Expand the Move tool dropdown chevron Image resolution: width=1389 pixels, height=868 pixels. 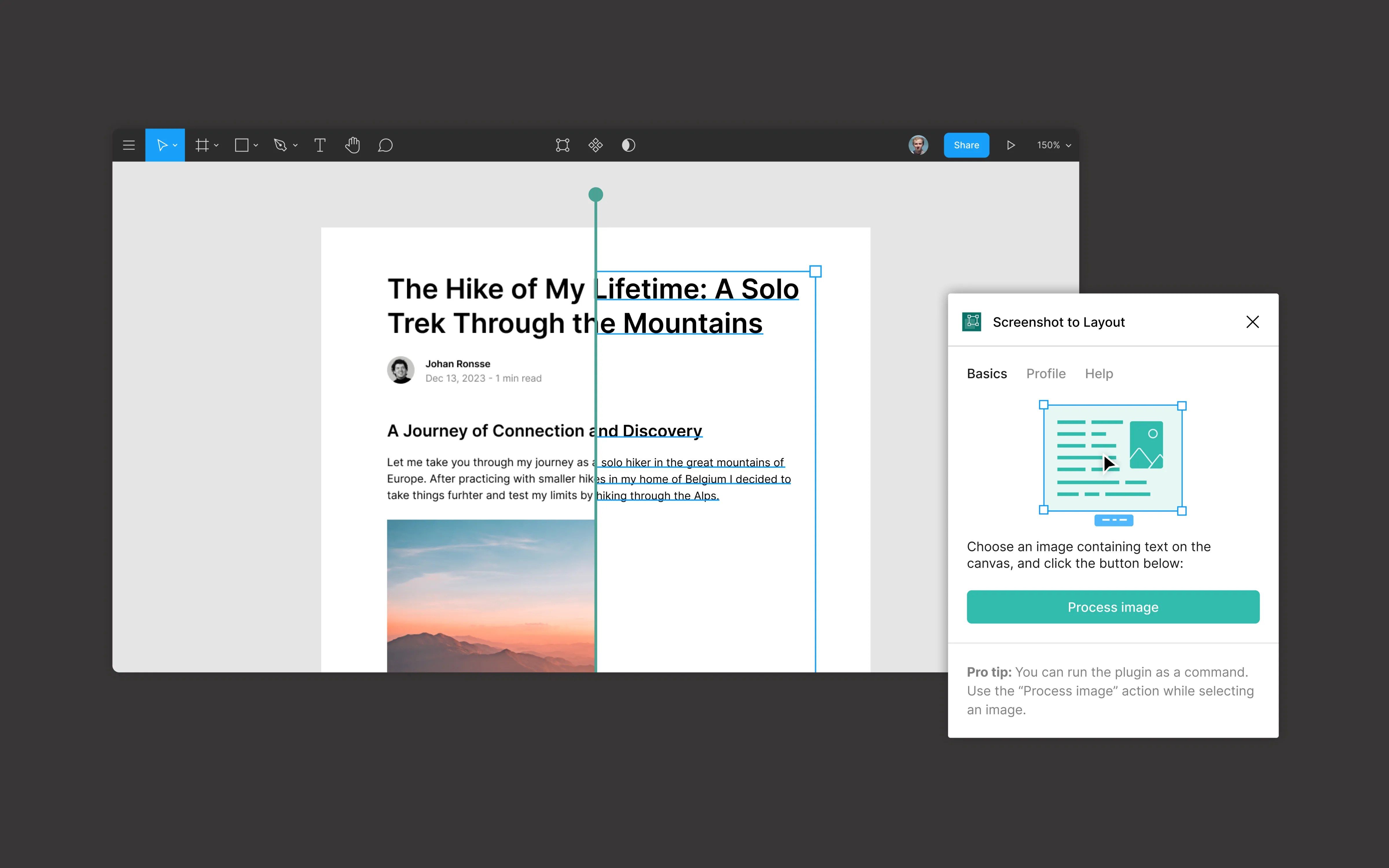click(x=175, y=146)
